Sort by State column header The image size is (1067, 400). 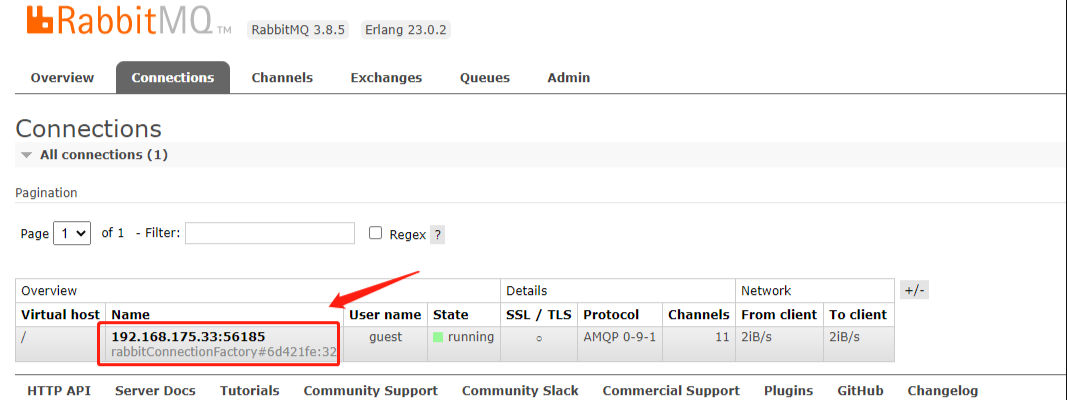tap(450, 315)
